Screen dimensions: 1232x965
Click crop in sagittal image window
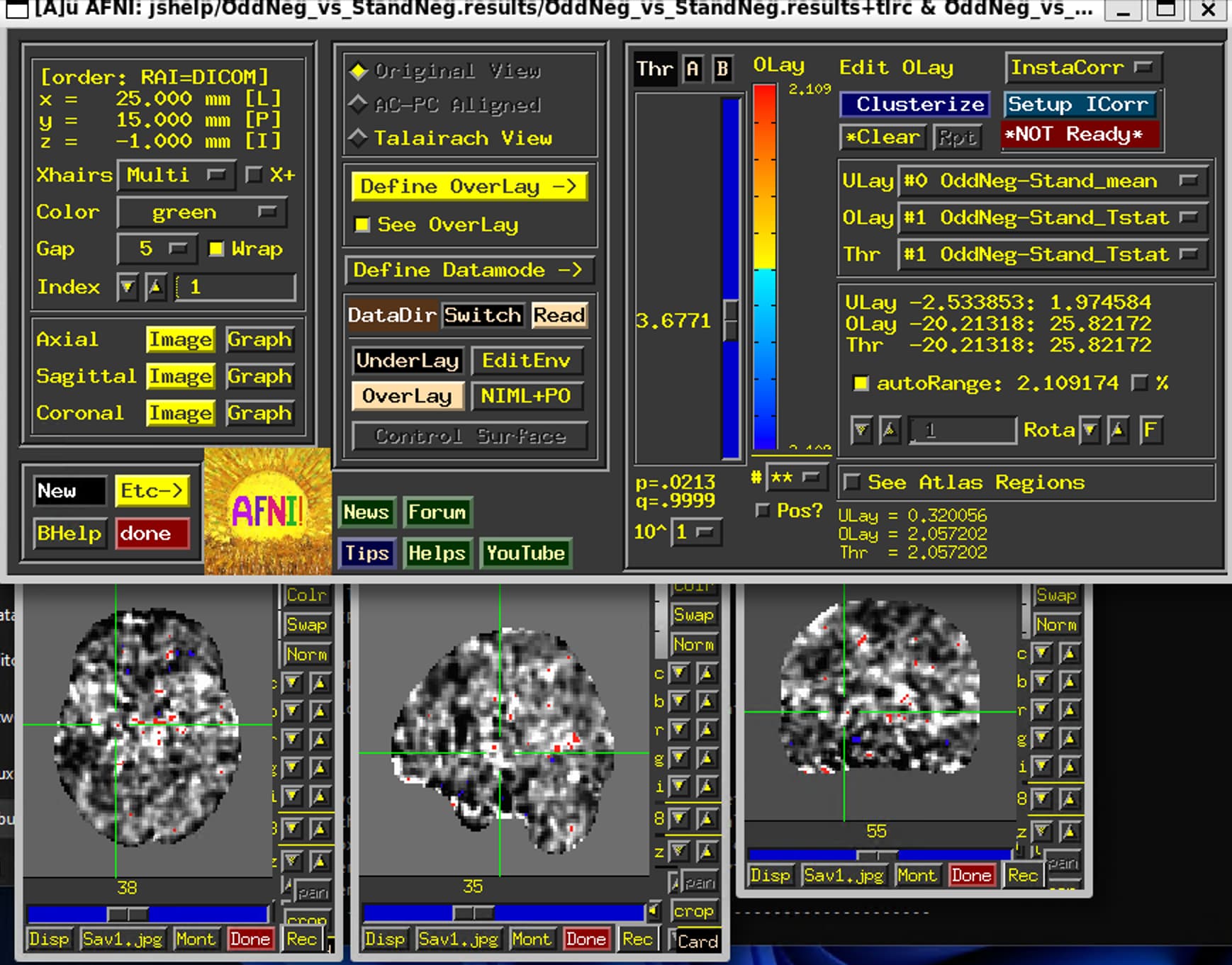pyautogui.click(x=693, y=911)
